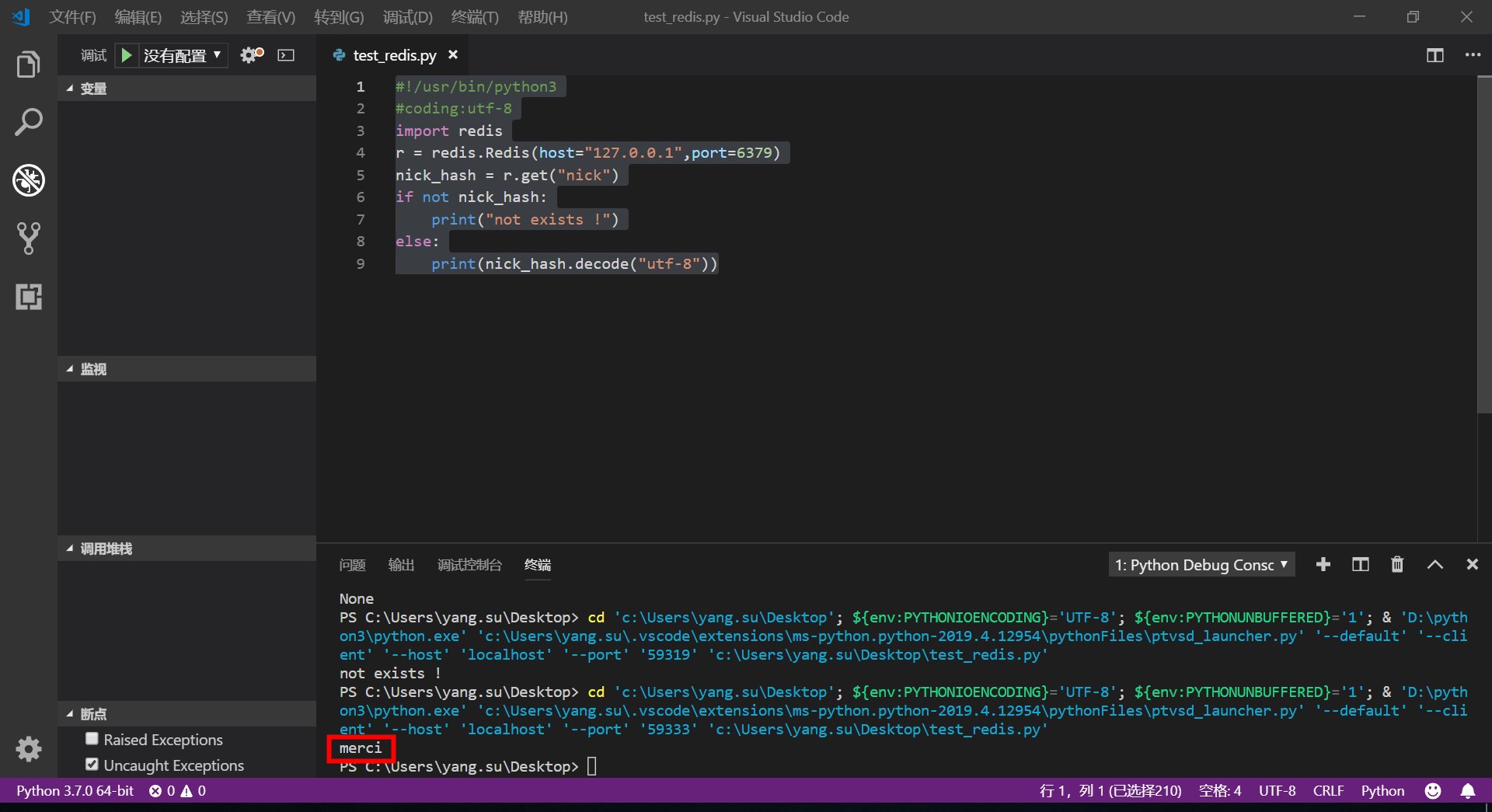Change indentation via 空格: 4
Viewport: 1492px width, 812px height.
[1220, 791]
